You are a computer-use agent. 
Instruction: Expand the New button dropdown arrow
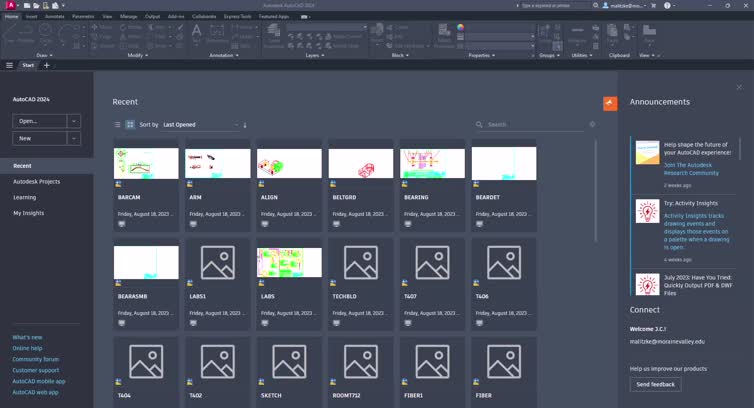coord(74,139)
